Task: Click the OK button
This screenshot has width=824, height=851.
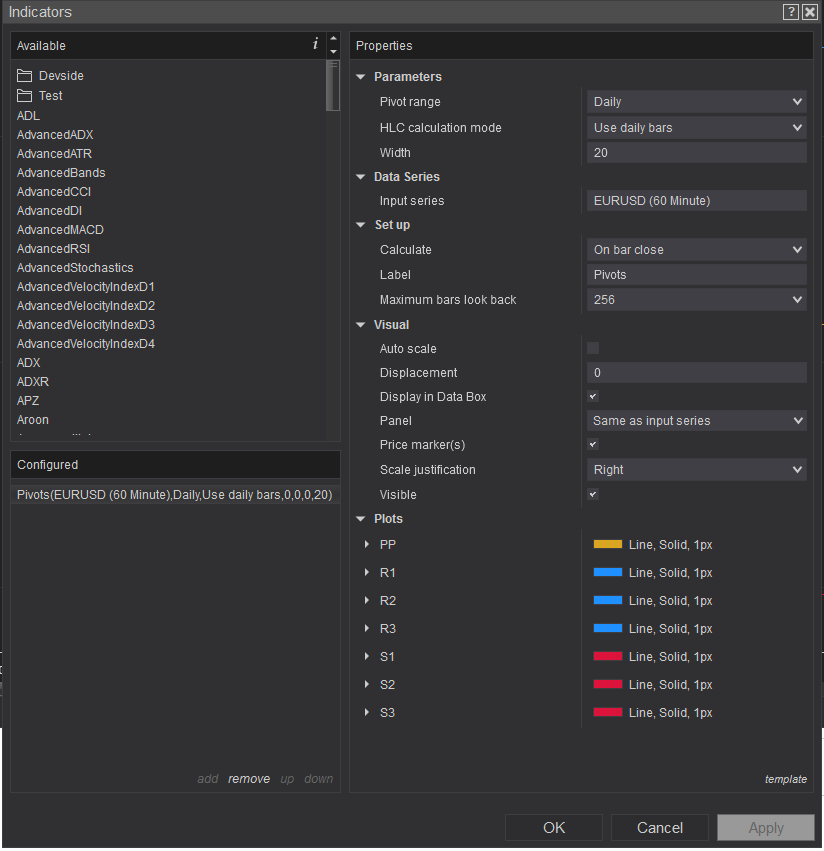Action: (554, 828)
